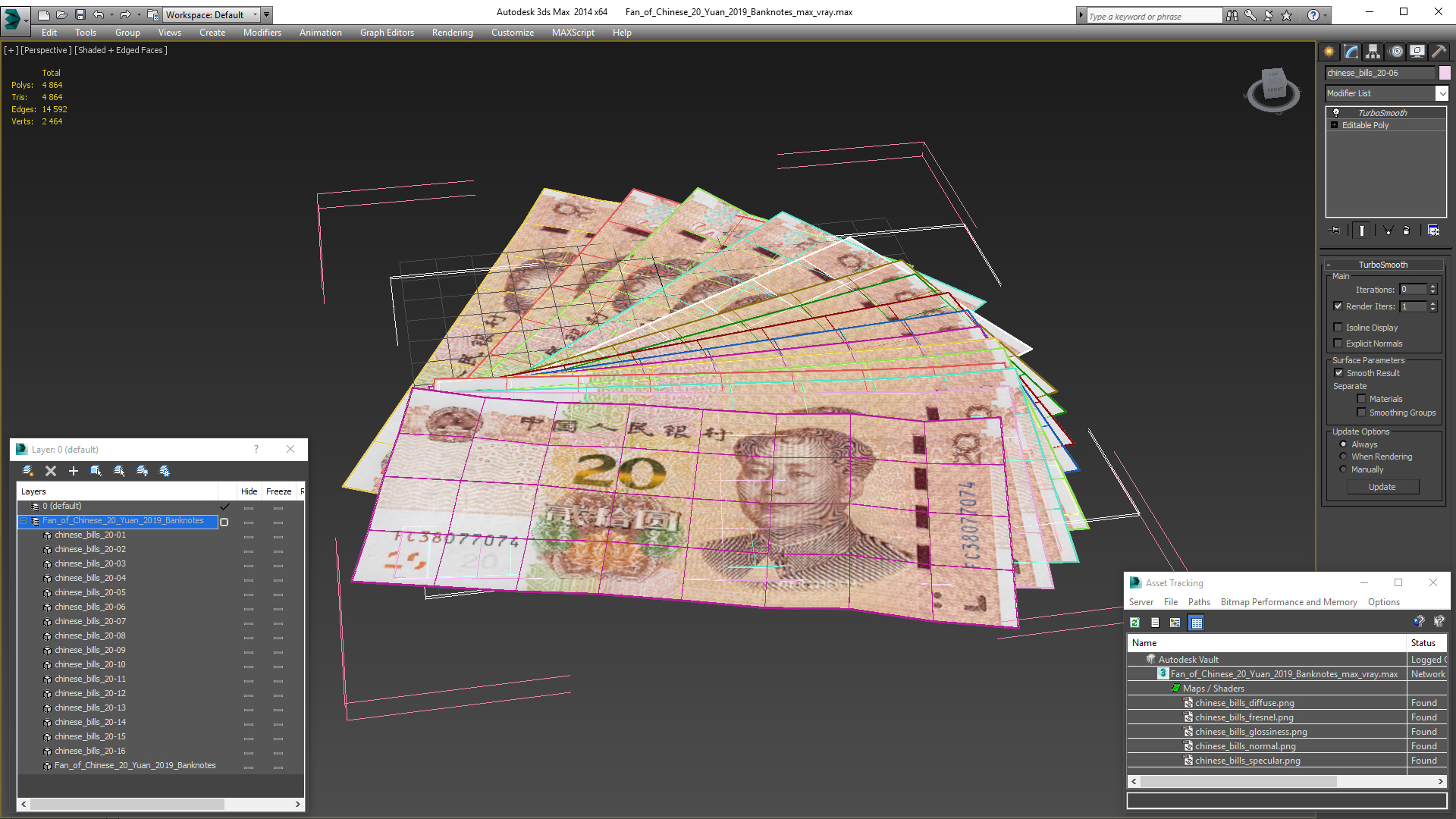Viewport: 1456px width, 819px height.
Task: Click Refresh icon in Asset Tracking
Action: click(x=1134, y=623)
